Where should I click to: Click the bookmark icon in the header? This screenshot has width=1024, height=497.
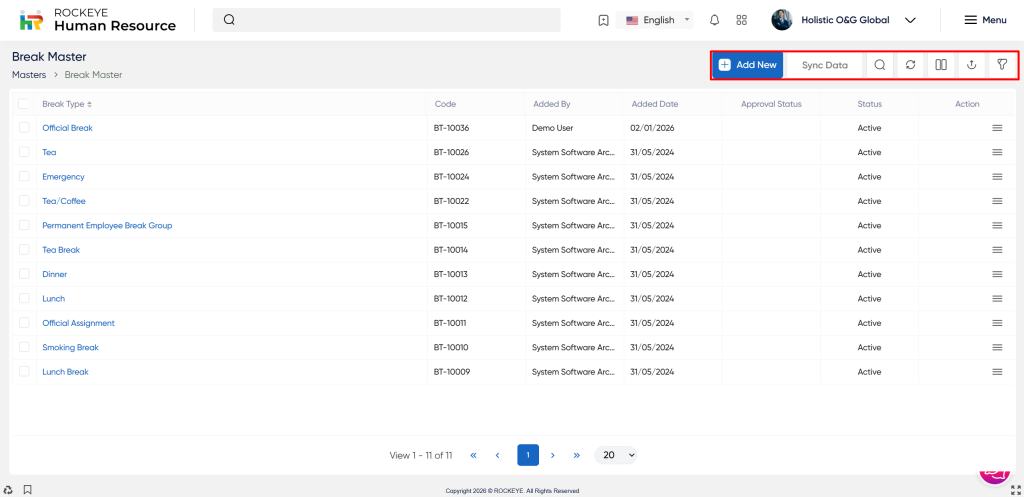(x=603, y=20)
